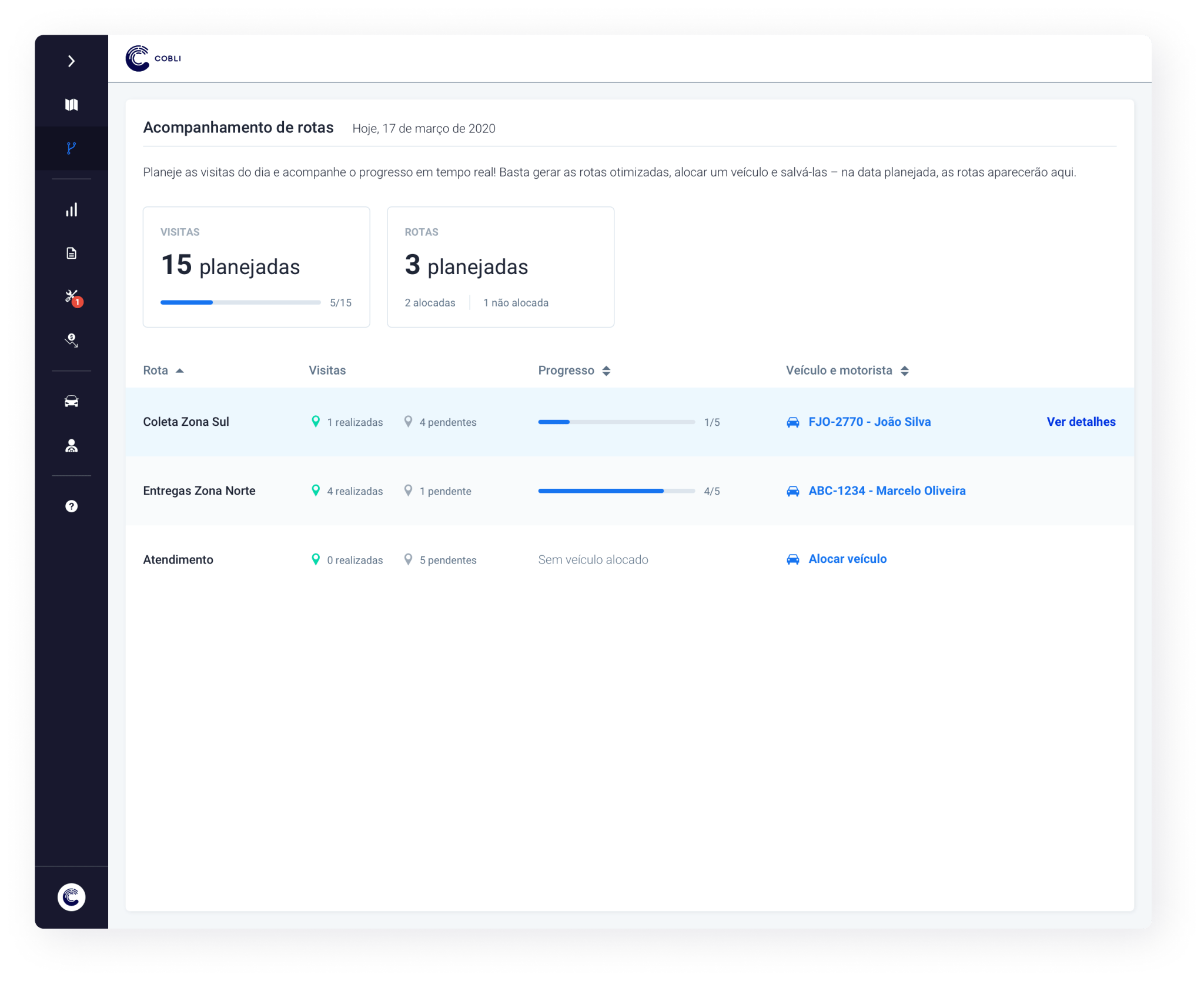
Task: Open the costs trend icon in sidebar
Action: (71, 341)
